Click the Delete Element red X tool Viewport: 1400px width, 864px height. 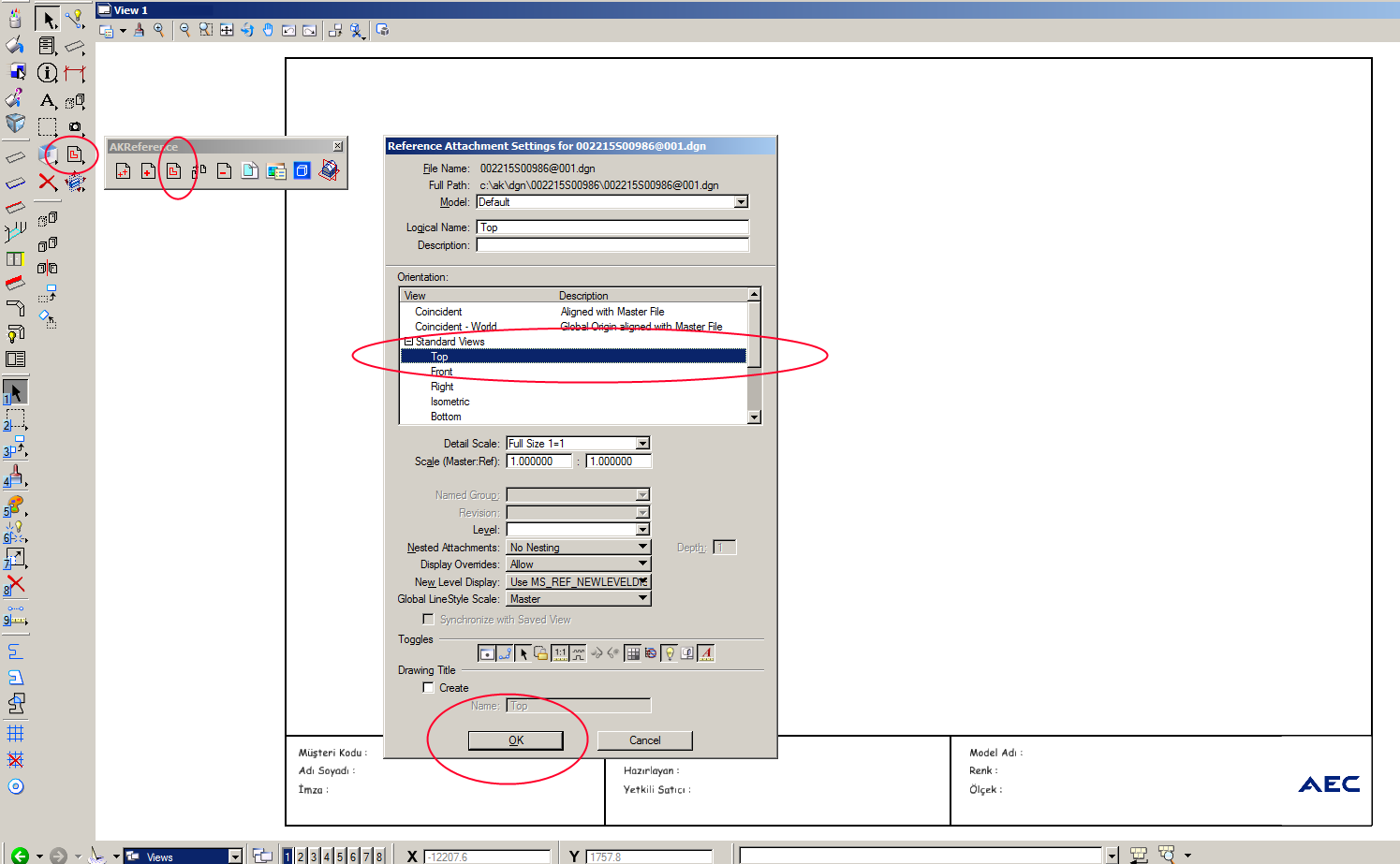(48, 182)
